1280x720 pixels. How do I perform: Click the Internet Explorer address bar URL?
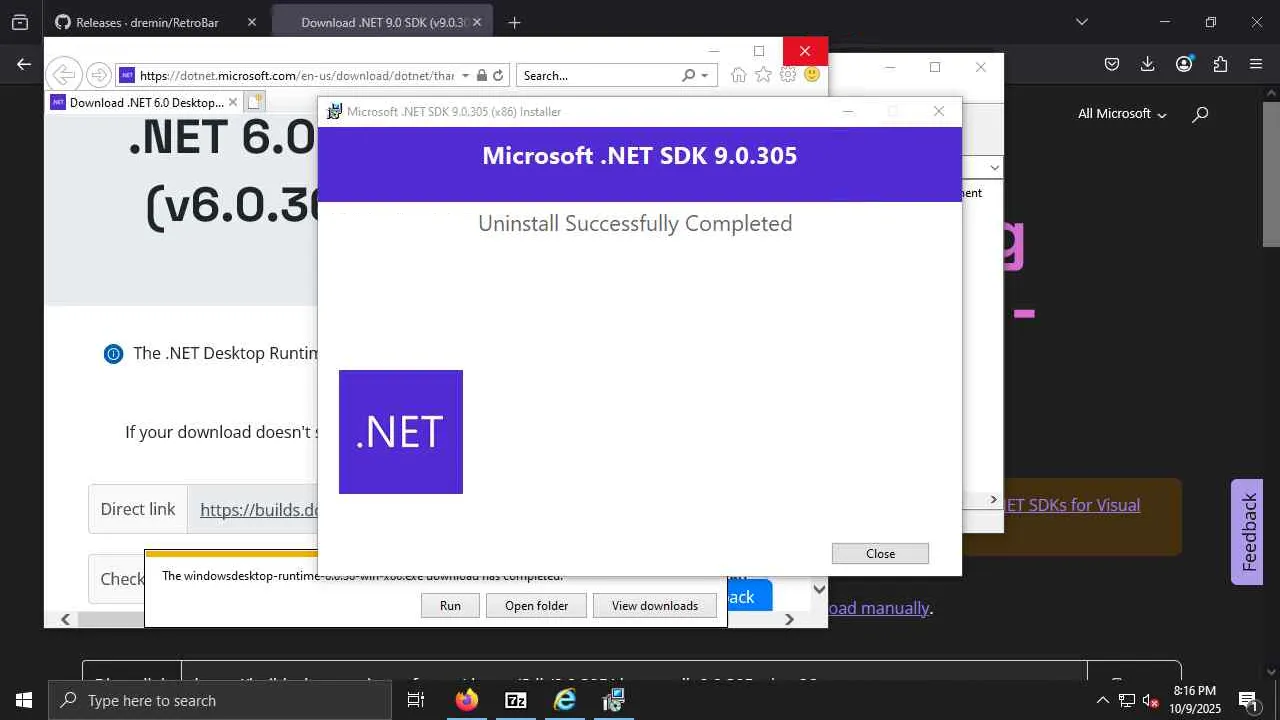pos(296,75)
